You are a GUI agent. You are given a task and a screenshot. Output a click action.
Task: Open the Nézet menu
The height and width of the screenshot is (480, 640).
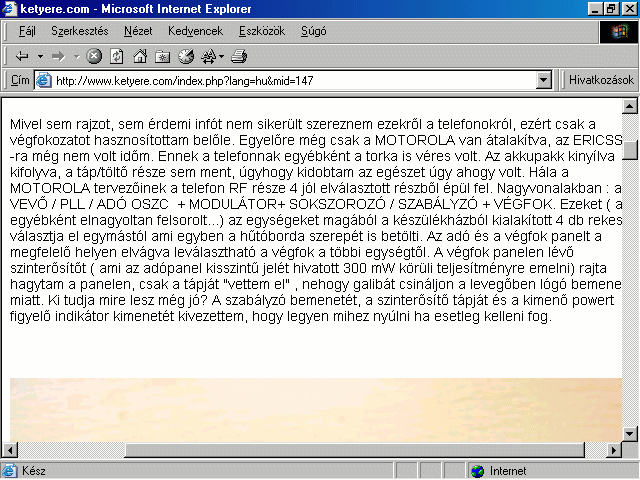(x=138, y=31)
